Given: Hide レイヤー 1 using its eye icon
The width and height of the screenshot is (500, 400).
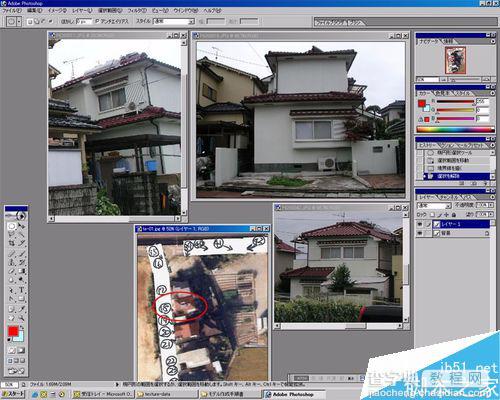Looking at the screenshot, I should (420, 224).
